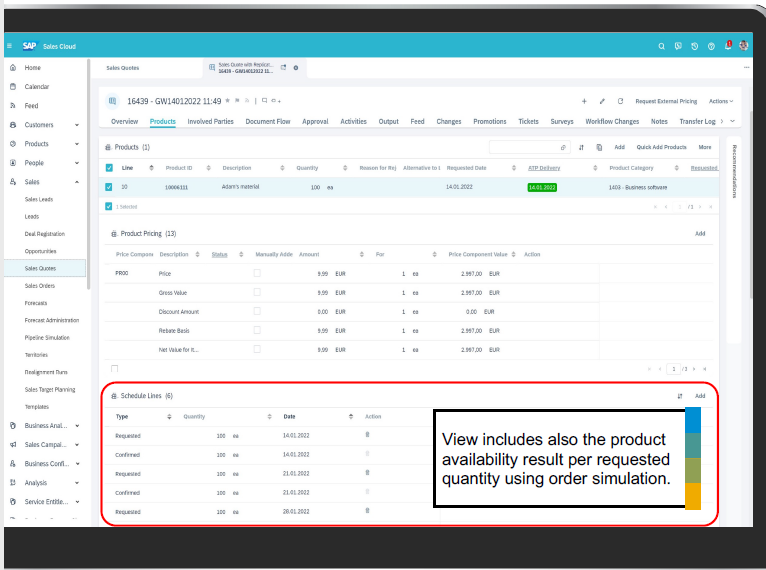Screen dimensions: 766x570
Task: Pop out the quote tab in new window
Action: pyautogui.click(x=283, y=67)
